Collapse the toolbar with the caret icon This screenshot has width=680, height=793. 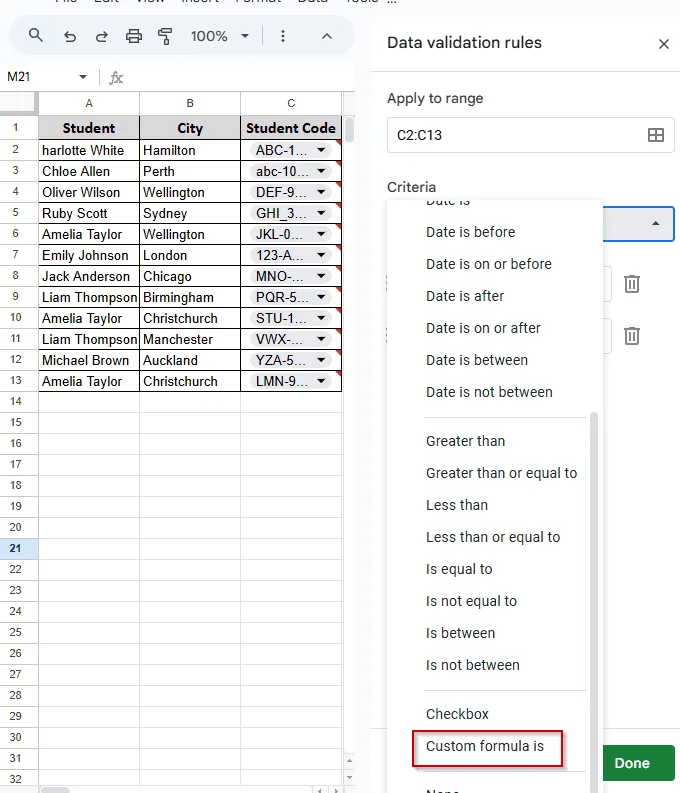(x=327, y=36)
